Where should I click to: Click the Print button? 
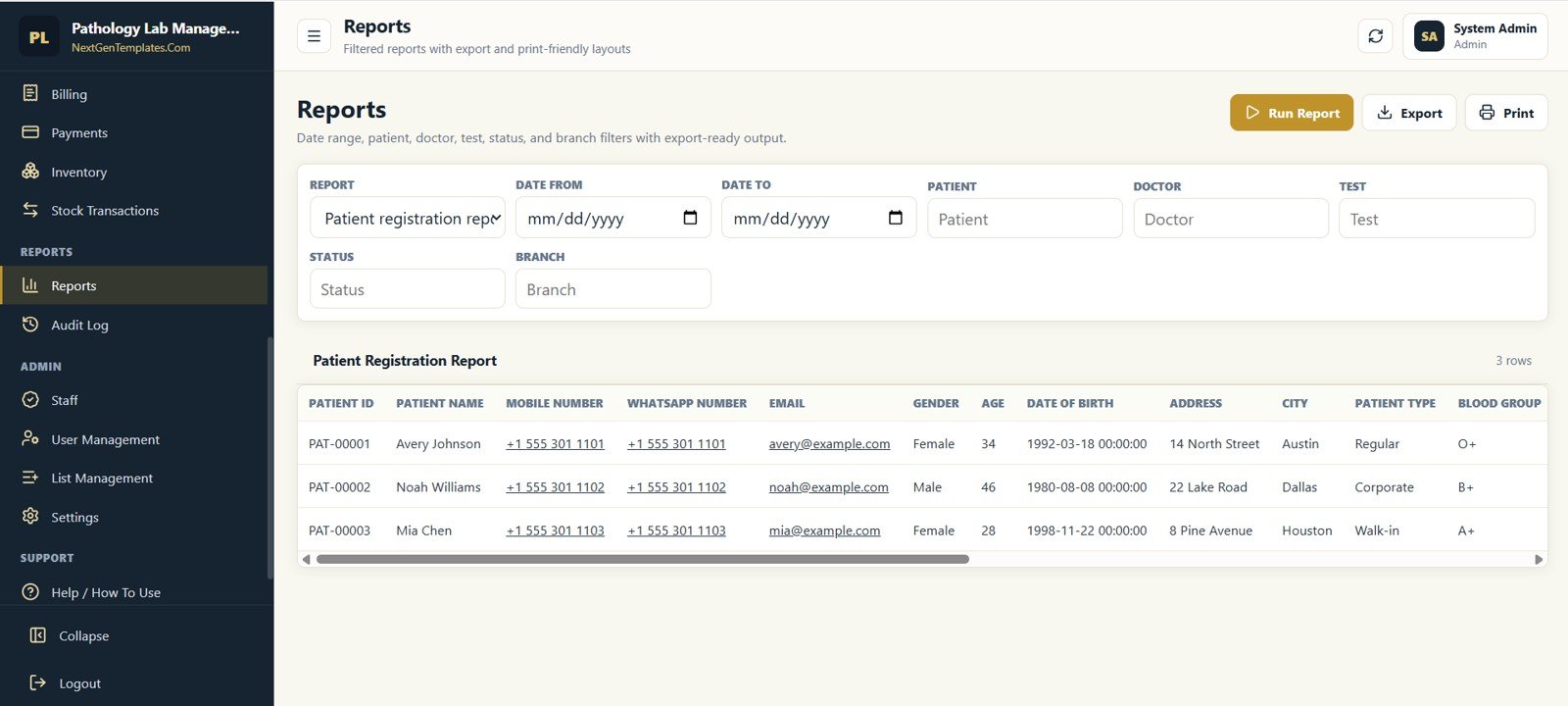pyautogui.click(x=1506, y=113)
